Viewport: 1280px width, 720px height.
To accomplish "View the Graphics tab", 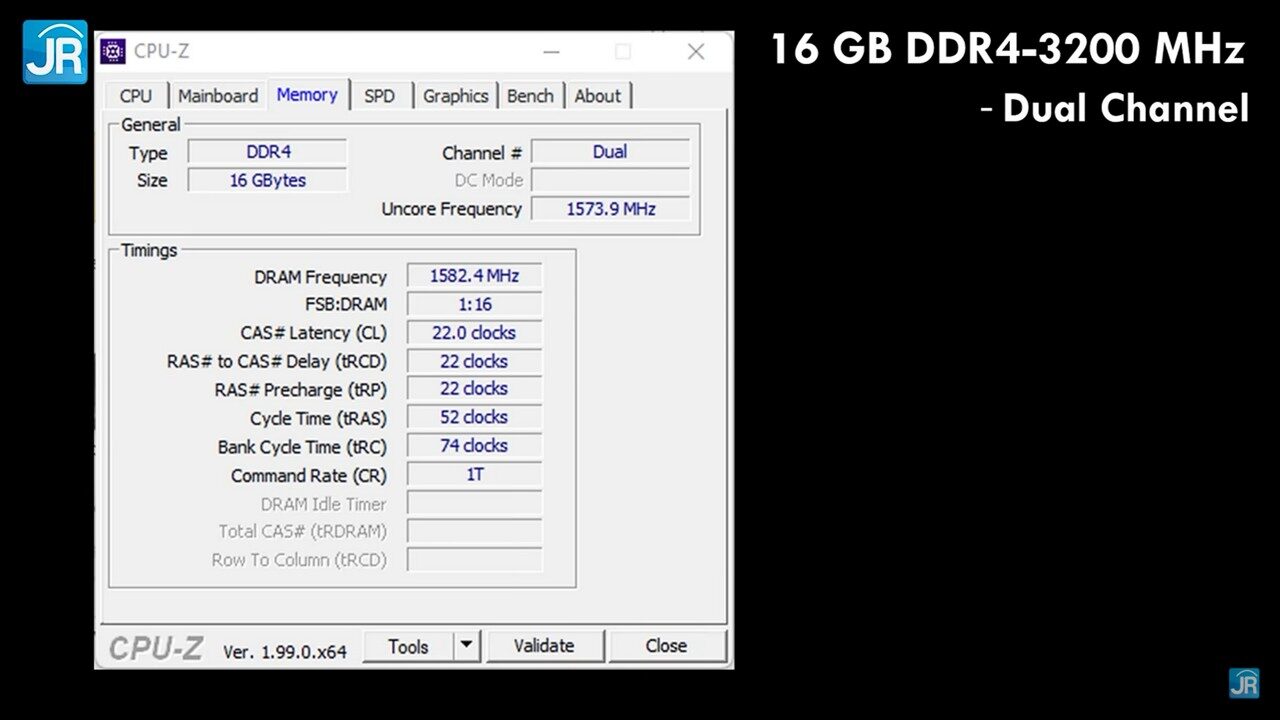I will tap(456, 95).
